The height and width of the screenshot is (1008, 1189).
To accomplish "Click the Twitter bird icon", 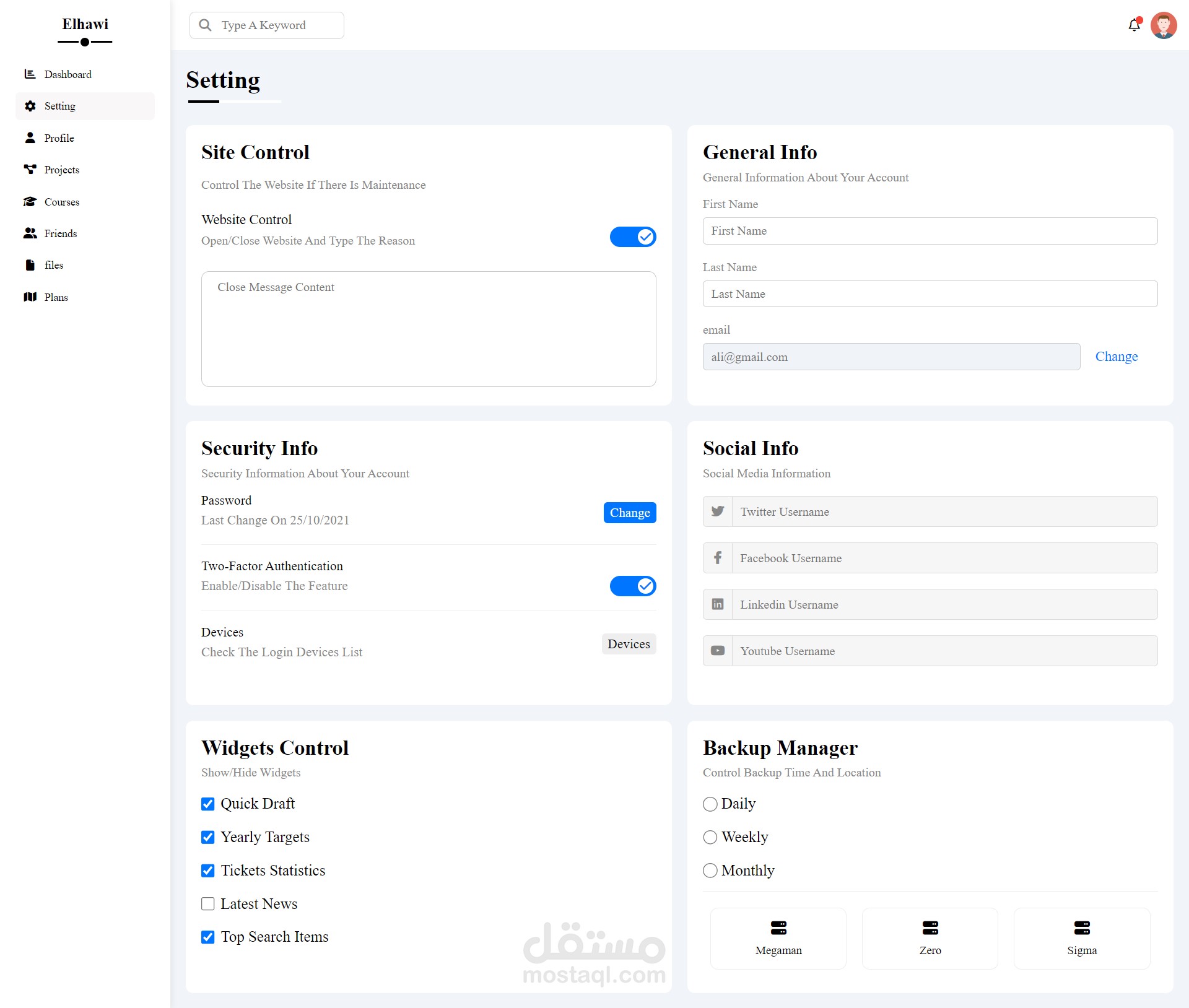I will coord(718,511).
